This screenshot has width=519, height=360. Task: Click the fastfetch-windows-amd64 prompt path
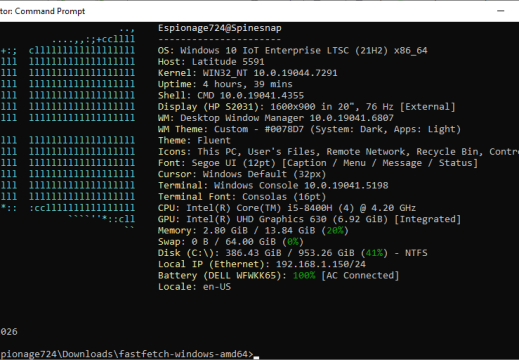point(127,354)
